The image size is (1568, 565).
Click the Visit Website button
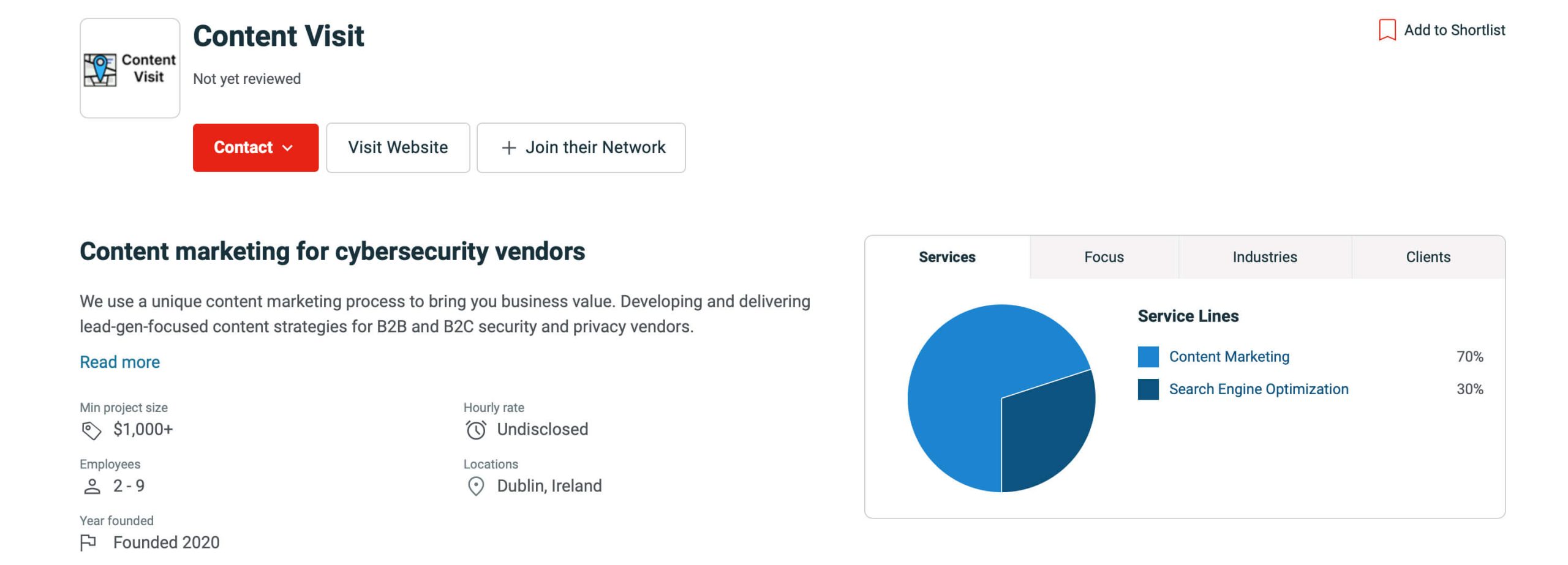click(398, 148)
